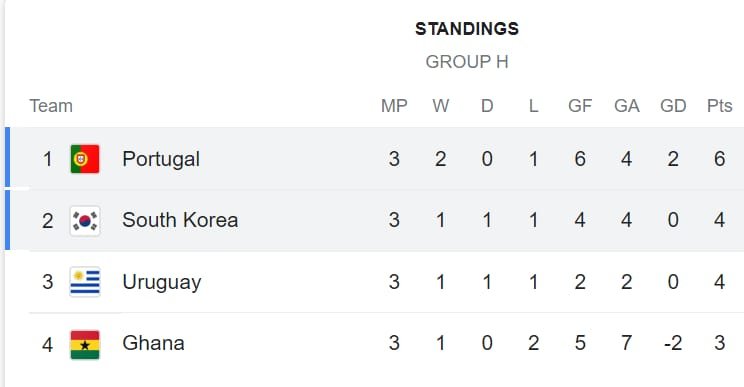This screenshot has width=744, height=387.
Task: Open the Portugal team link
Action: pyautogui.click(x=161, y=159)
